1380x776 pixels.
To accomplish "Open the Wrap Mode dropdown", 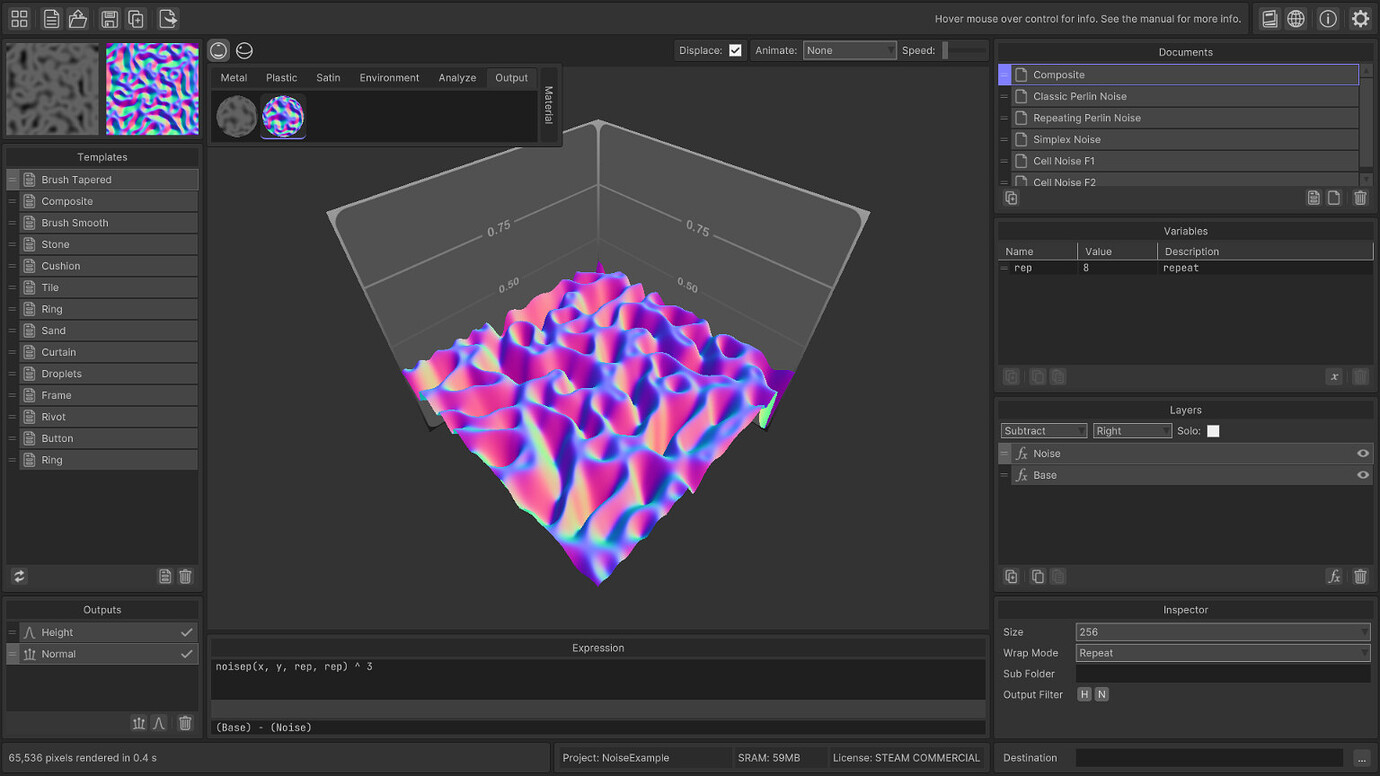I will click(x=1222, y=652).
